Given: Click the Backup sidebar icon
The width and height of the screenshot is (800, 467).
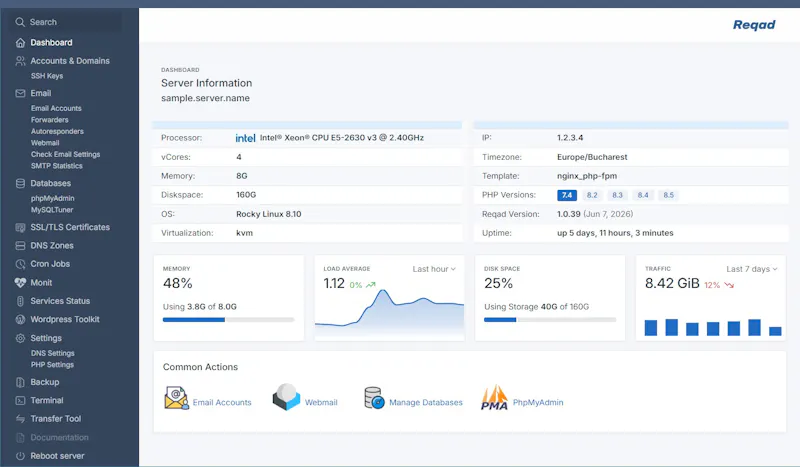Looking at the screenshot, I should point(20,382).
